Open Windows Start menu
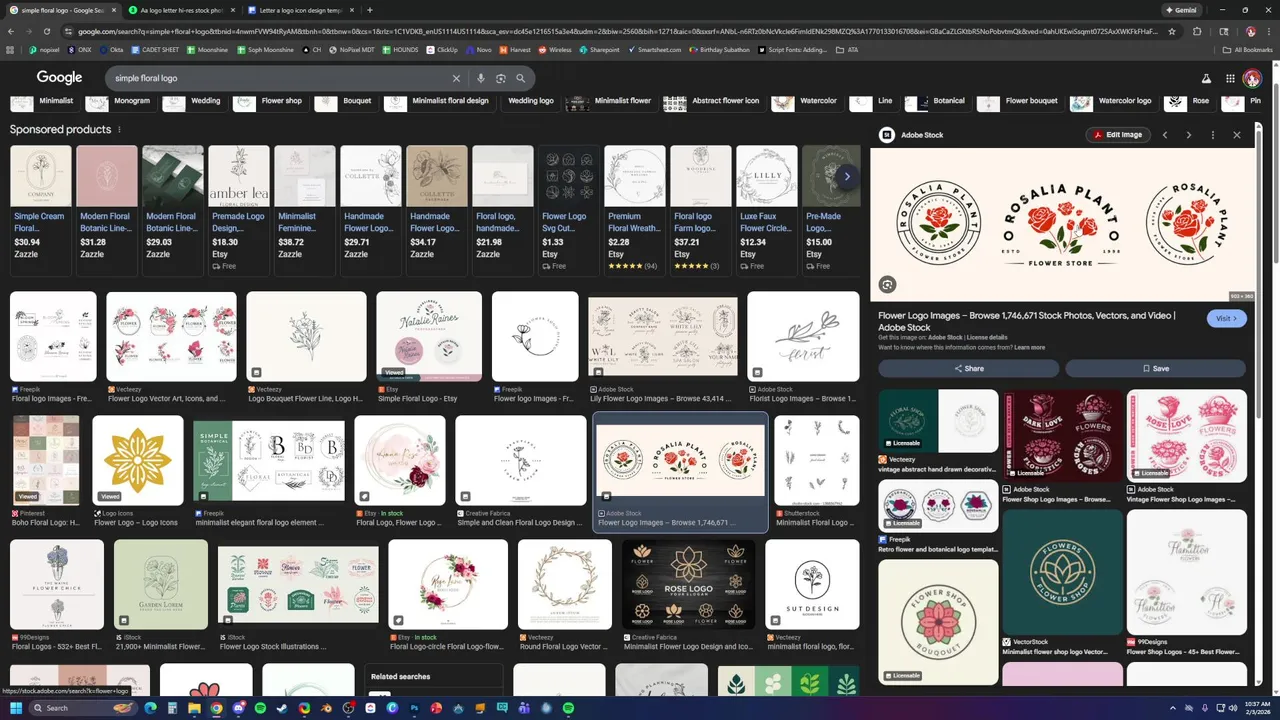The width and height of the screenshot is (1280, 720). point(14,708)
